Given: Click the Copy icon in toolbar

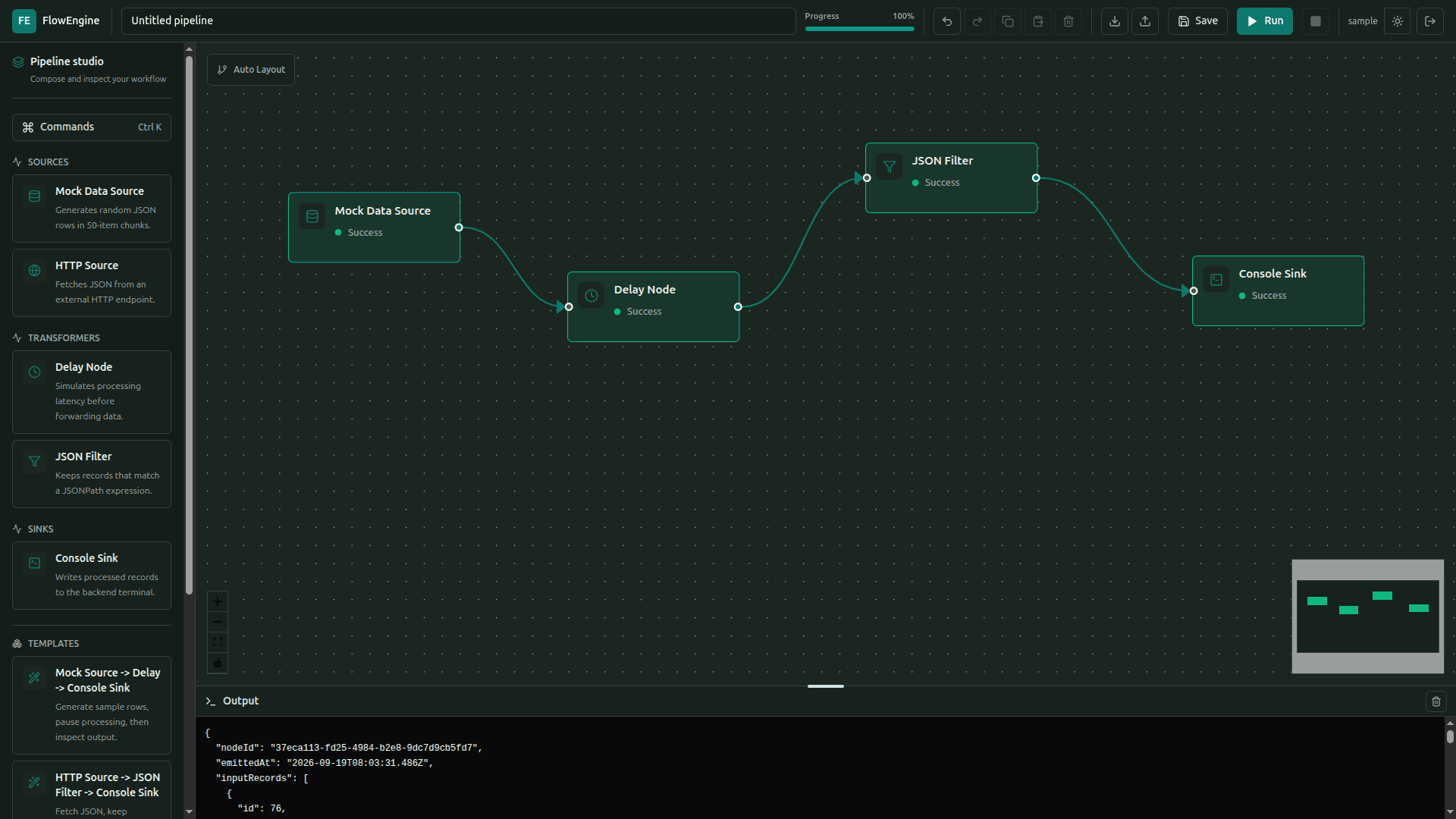Looking at the screenshot, I should [x=1008, y=21].
